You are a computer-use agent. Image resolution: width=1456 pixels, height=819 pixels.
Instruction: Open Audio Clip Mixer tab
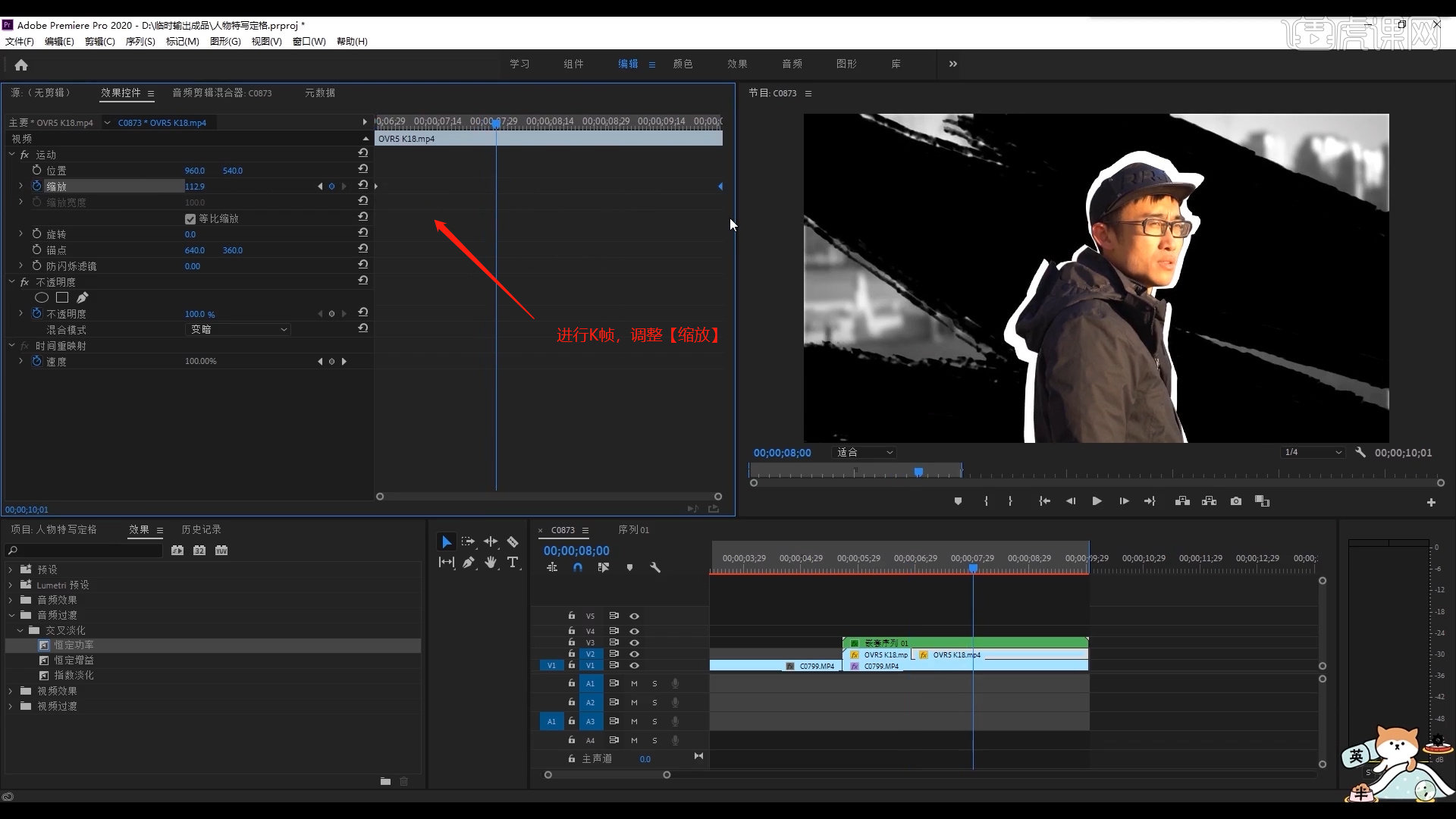221,93
